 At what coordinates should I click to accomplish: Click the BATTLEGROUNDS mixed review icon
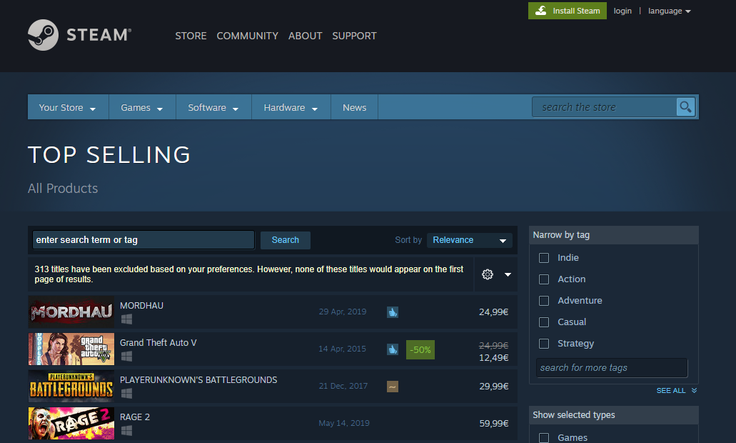pyautogui.click(x=392, y=387)
